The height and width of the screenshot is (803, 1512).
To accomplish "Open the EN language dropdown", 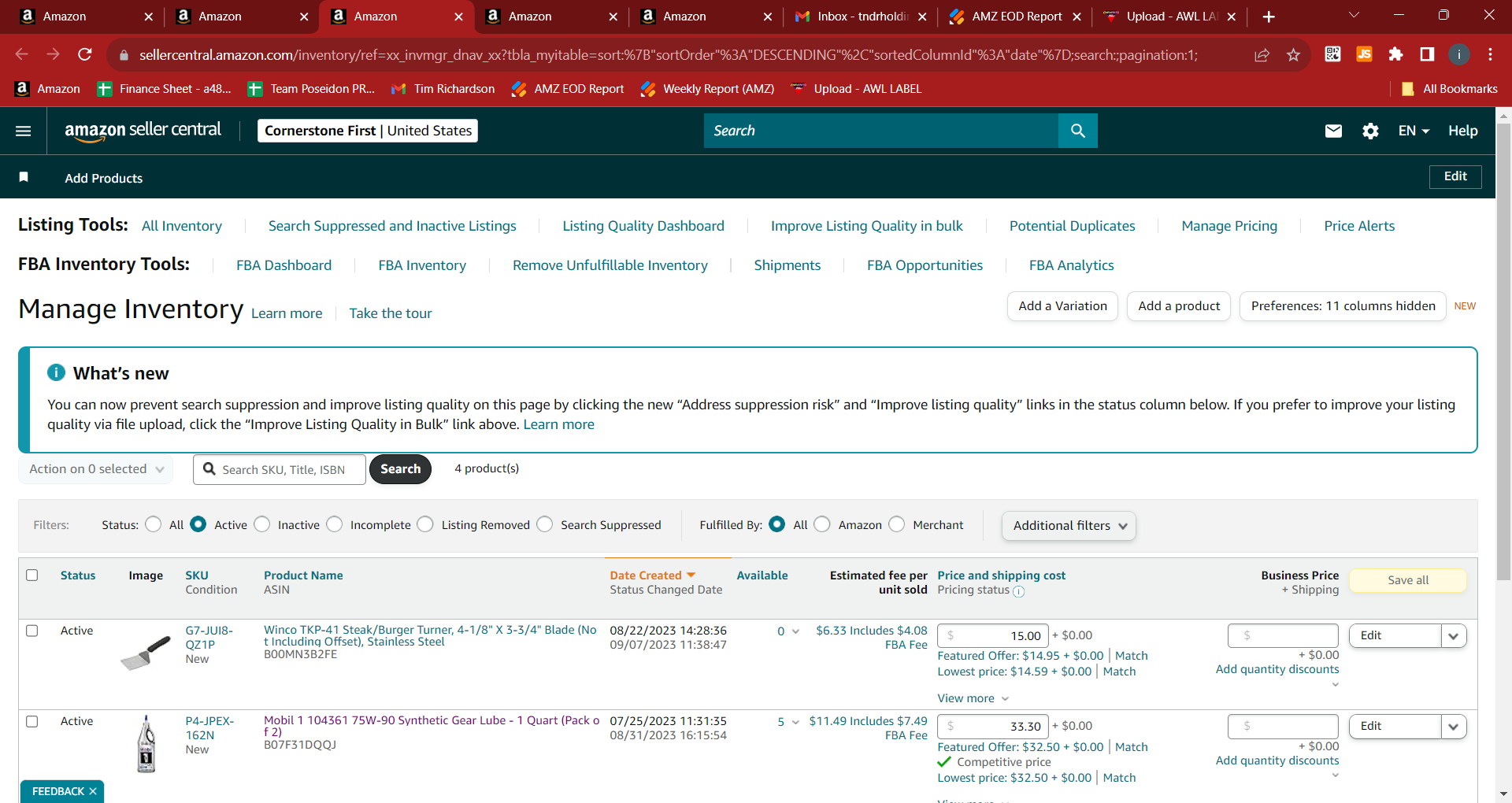I will tap(1414, 131).
